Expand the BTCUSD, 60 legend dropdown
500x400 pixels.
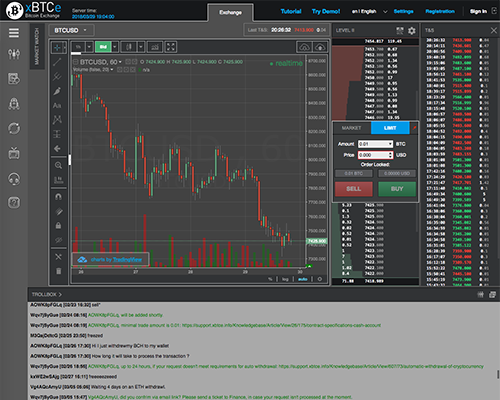pyautogui.click(x=120, y=62)
